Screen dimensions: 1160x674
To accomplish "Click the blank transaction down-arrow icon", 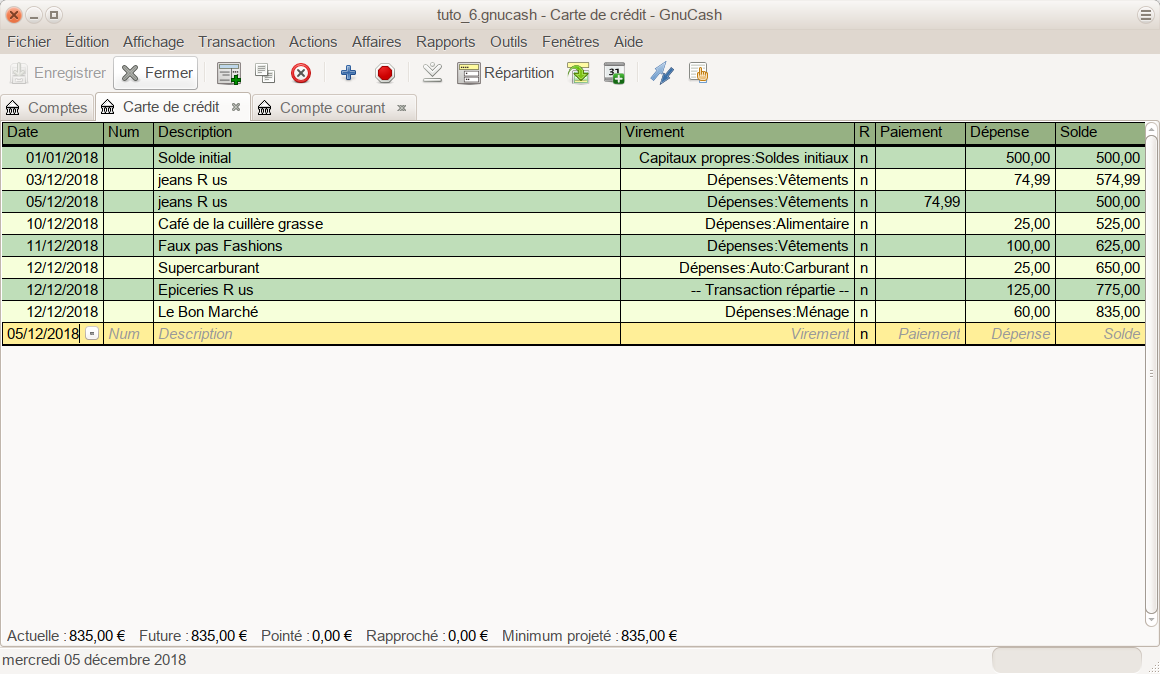I will click(432, 73).
